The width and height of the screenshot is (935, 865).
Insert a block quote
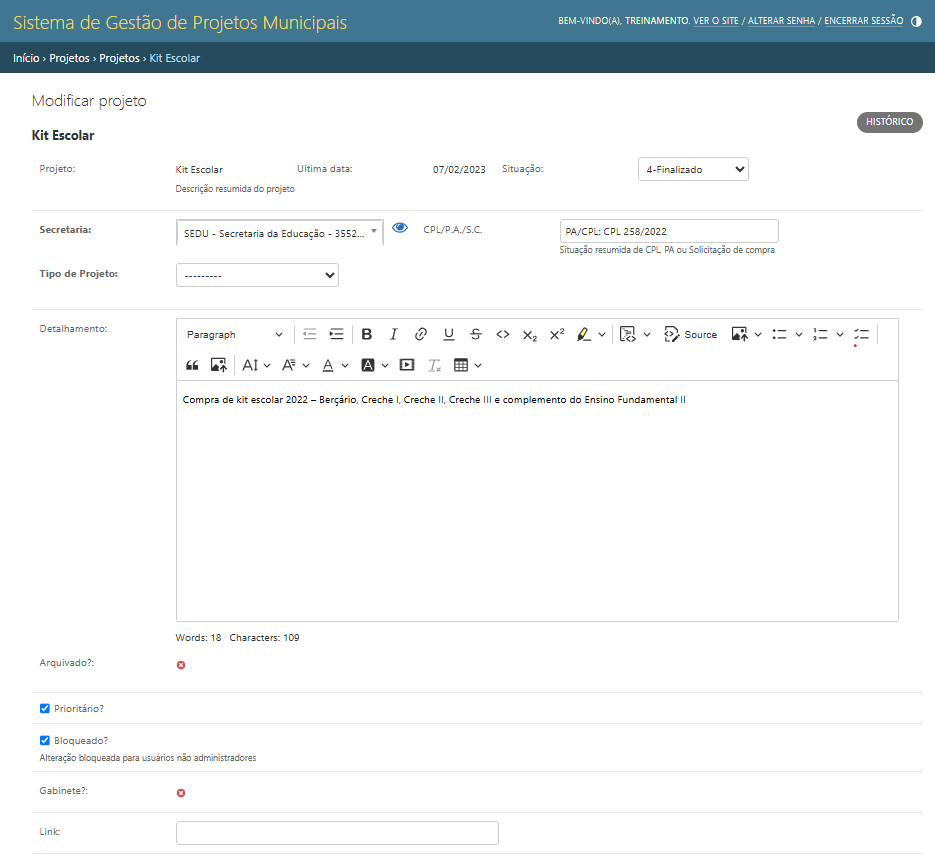coord(192,365)
